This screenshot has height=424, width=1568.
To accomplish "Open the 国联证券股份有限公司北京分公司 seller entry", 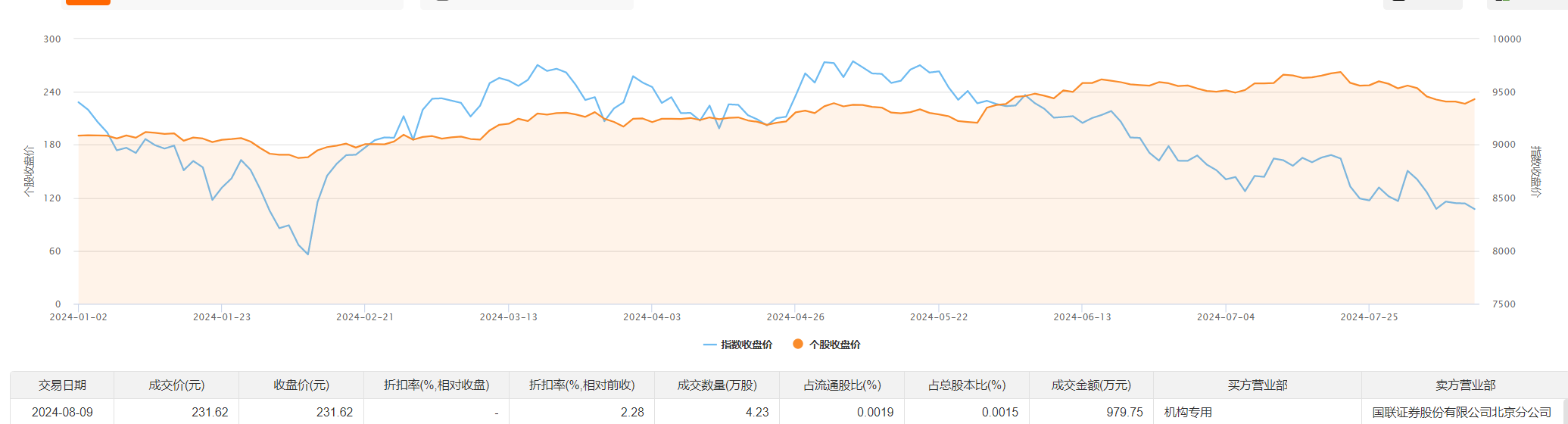I will (x=1461, y=413).
